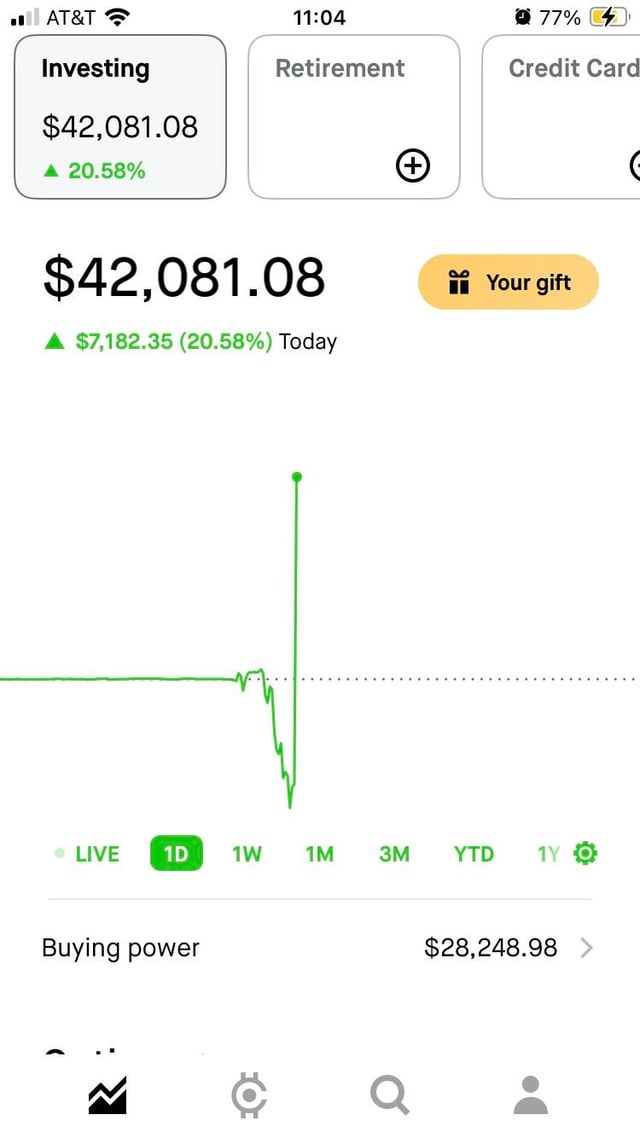Select the 1D chart range
640x1138 pixels.
(x=176, y=854)
